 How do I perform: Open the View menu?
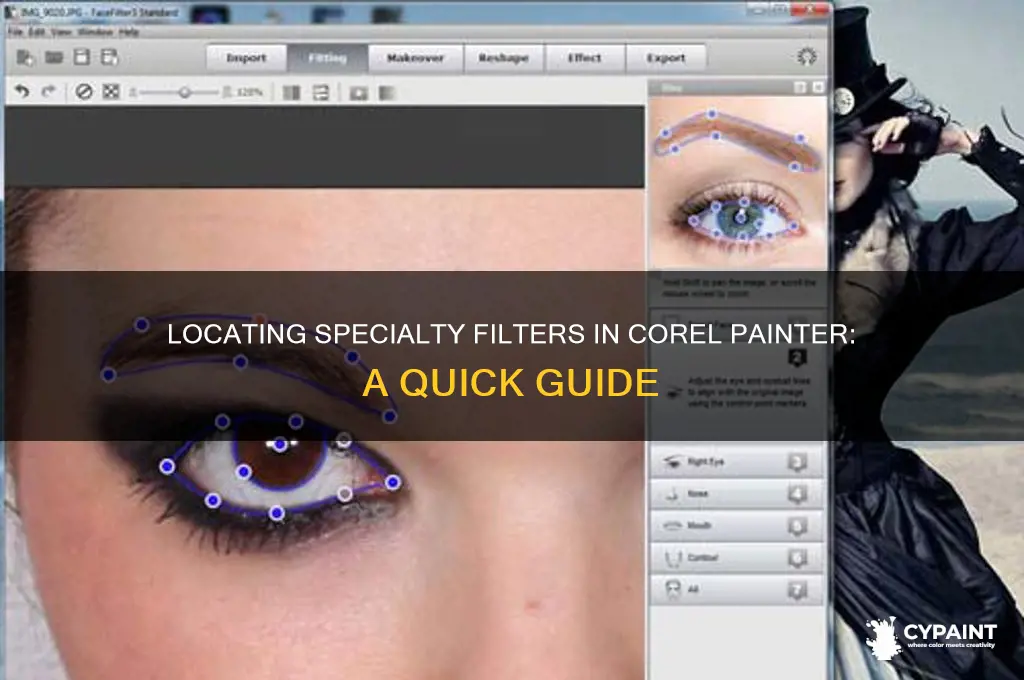coord(61,31)
